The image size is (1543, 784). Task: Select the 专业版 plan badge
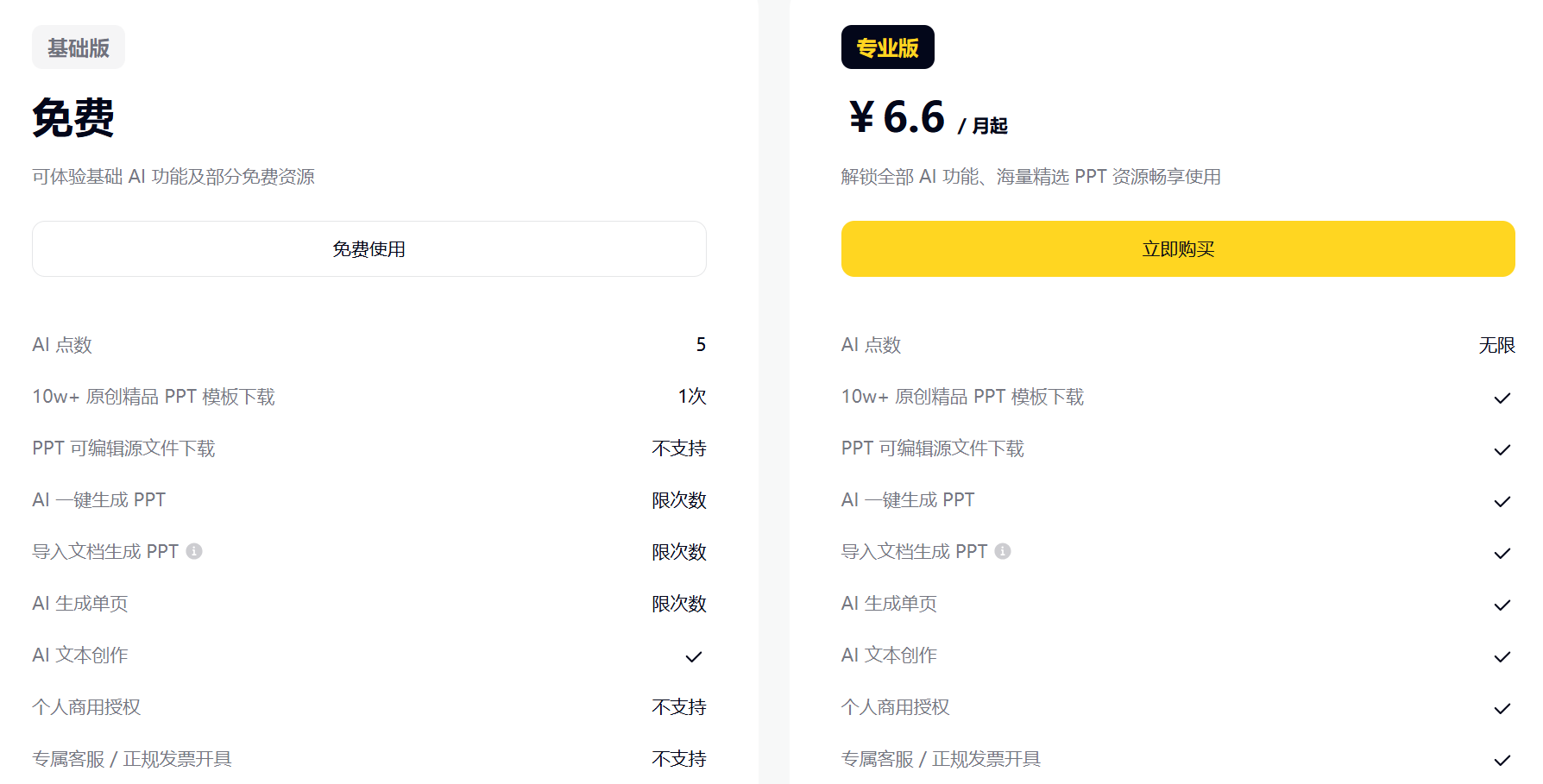coord(887,47)
